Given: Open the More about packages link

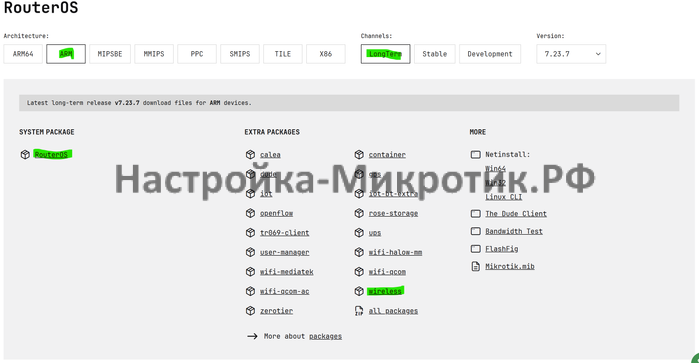Looking at the screenshot, I should coord(325,336).
